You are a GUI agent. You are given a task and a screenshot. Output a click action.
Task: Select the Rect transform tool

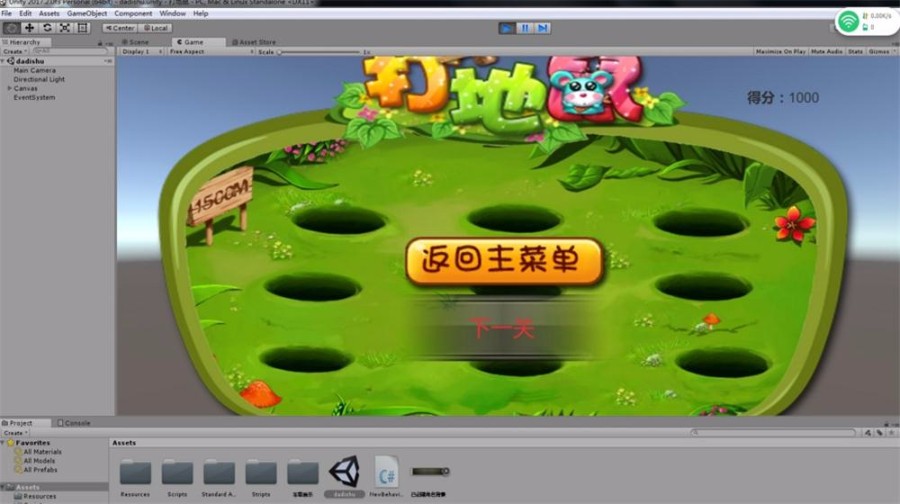coord(83,28)
